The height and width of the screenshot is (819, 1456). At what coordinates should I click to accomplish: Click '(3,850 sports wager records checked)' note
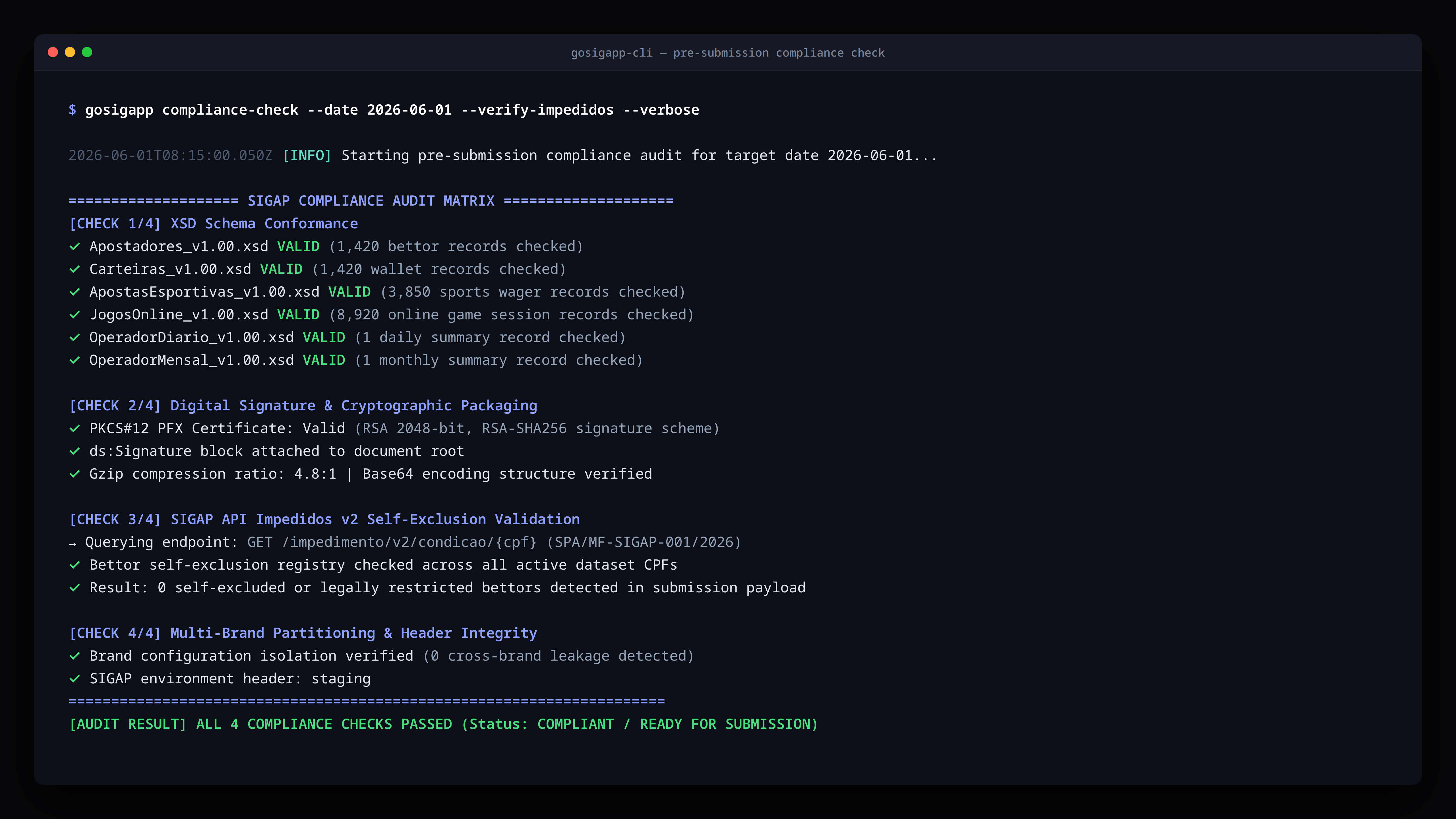coord(532,292)
